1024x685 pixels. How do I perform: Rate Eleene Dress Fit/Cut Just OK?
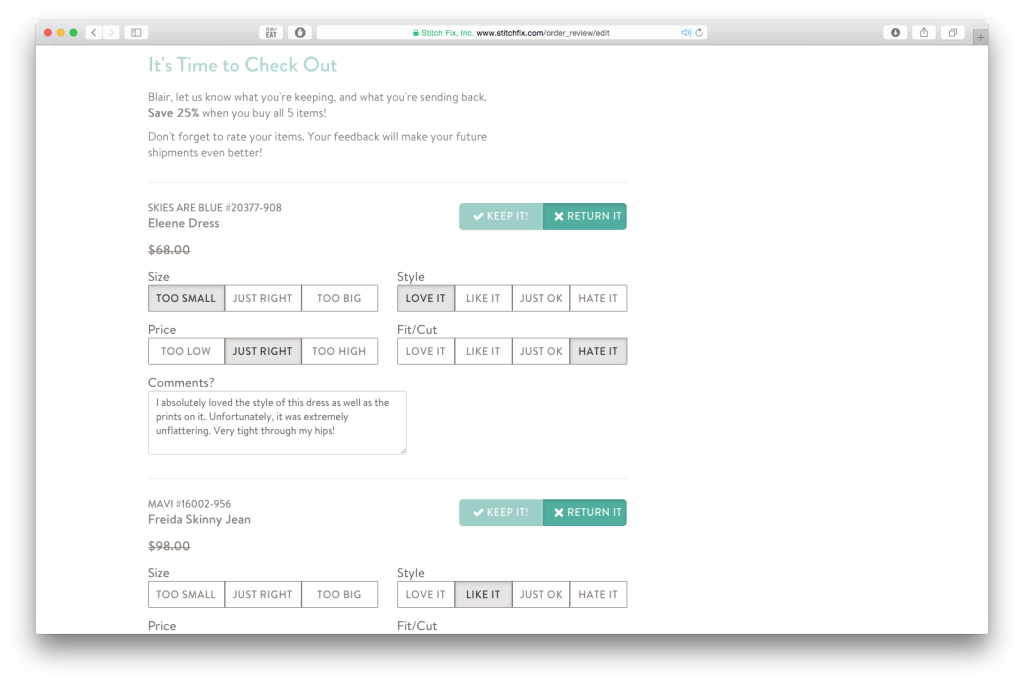[541, 351]
